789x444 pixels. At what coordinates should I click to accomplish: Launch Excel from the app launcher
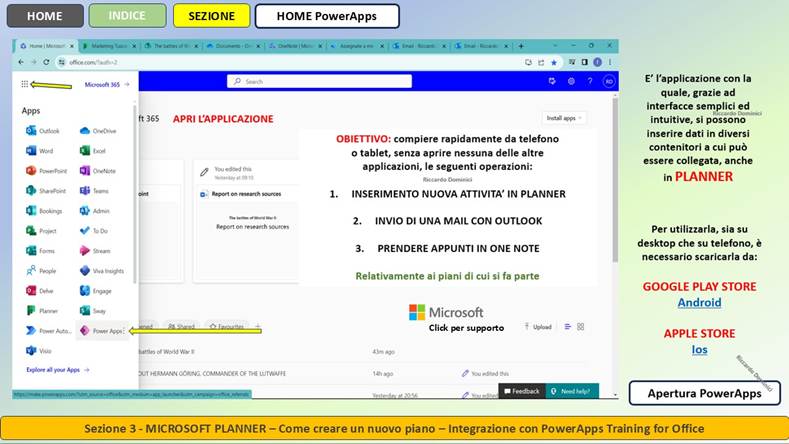coord(93,151)
